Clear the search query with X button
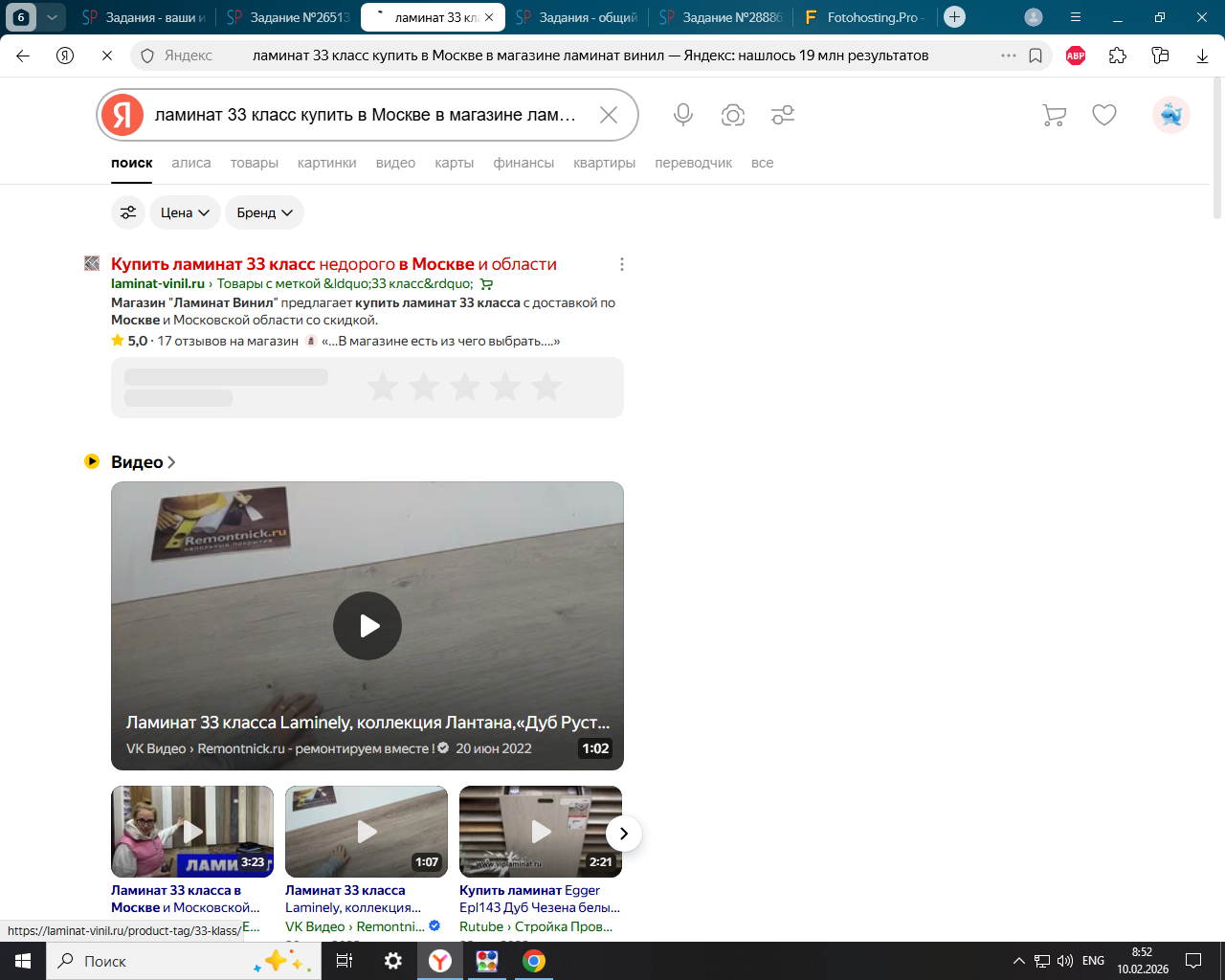 pos(609,115)
